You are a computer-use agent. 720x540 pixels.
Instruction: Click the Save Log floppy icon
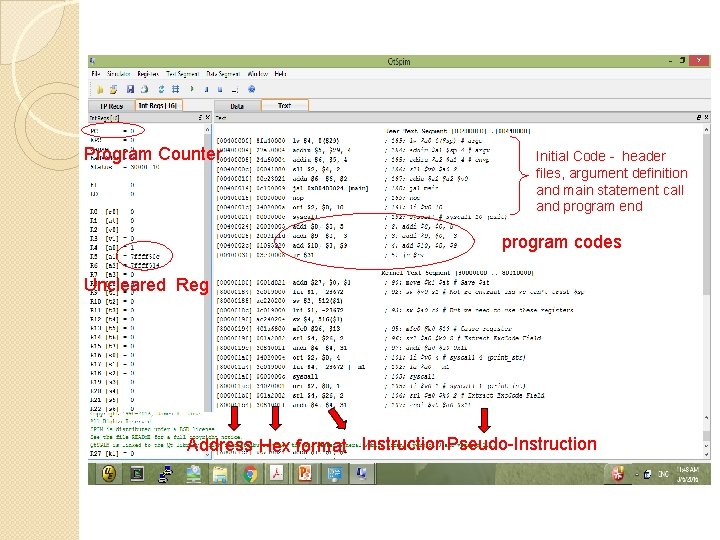tap(130, 89)
